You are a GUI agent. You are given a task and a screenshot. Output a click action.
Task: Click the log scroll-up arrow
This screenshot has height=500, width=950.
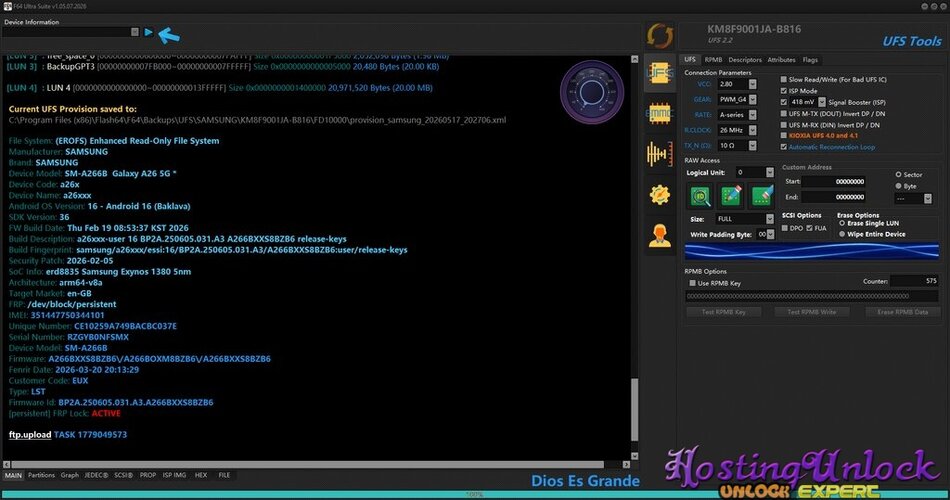[634, 59]
